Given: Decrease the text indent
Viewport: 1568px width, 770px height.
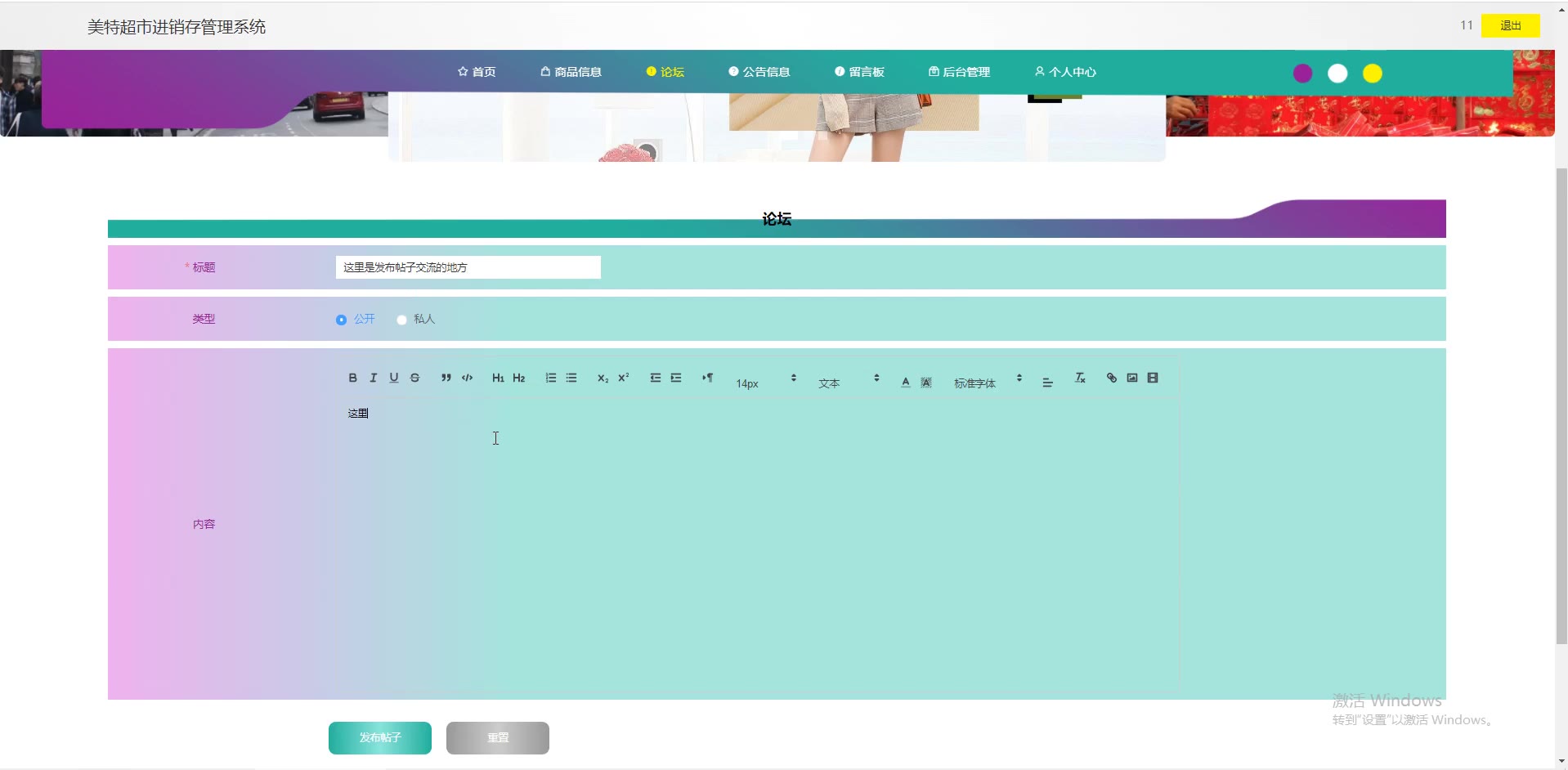Looking at the screenshot, I should click(x=655, y=378).
